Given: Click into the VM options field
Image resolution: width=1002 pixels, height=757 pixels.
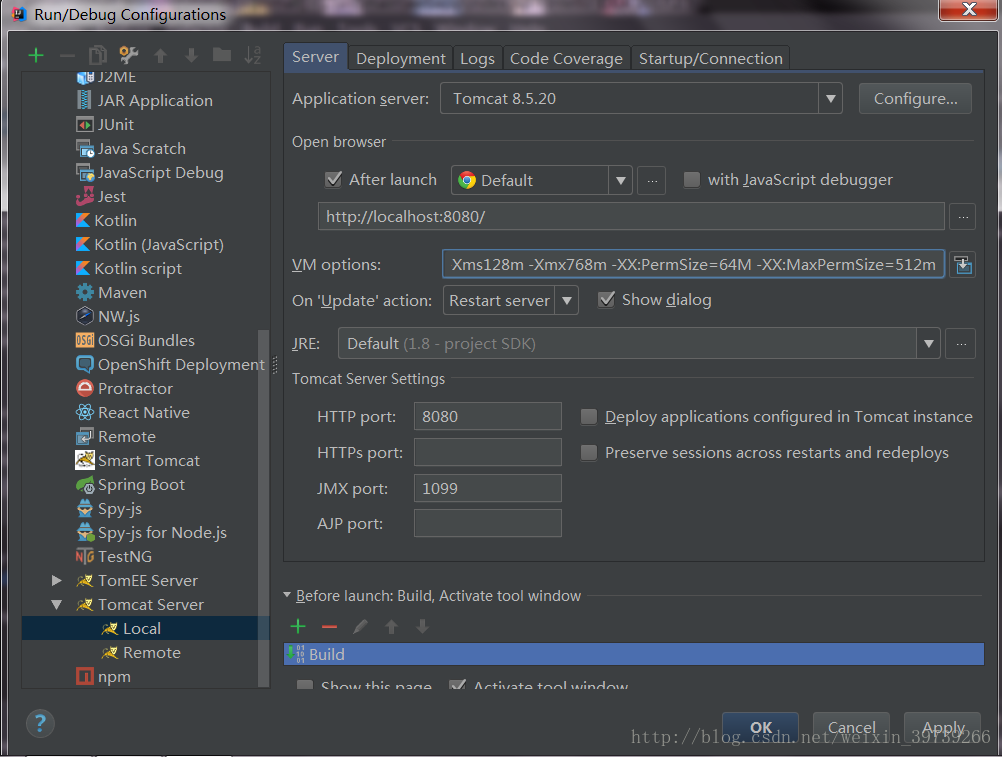Looking at the screenshot, I should (x=693, y=264).
